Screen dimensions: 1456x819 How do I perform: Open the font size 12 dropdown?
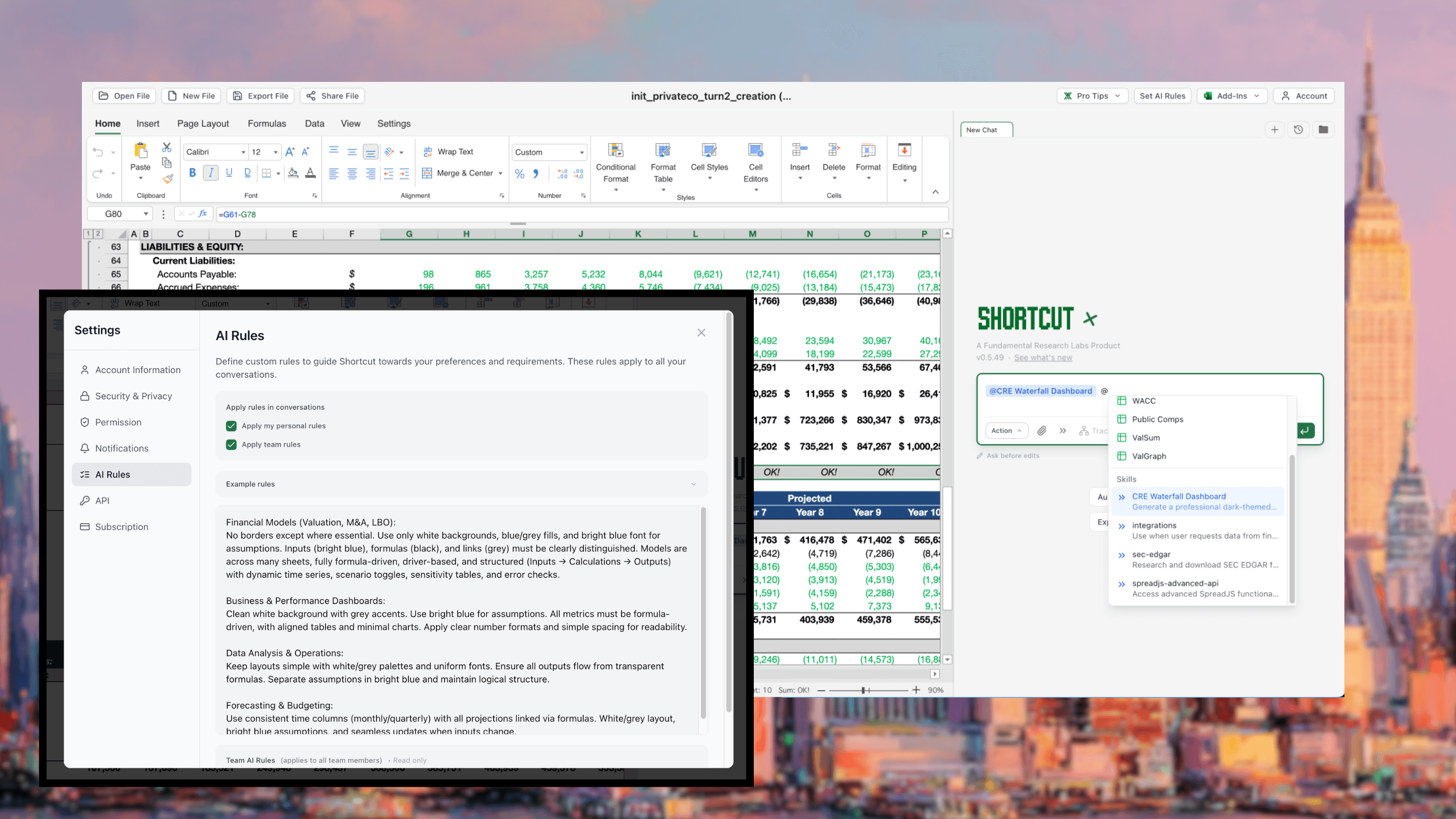(276, 152)
